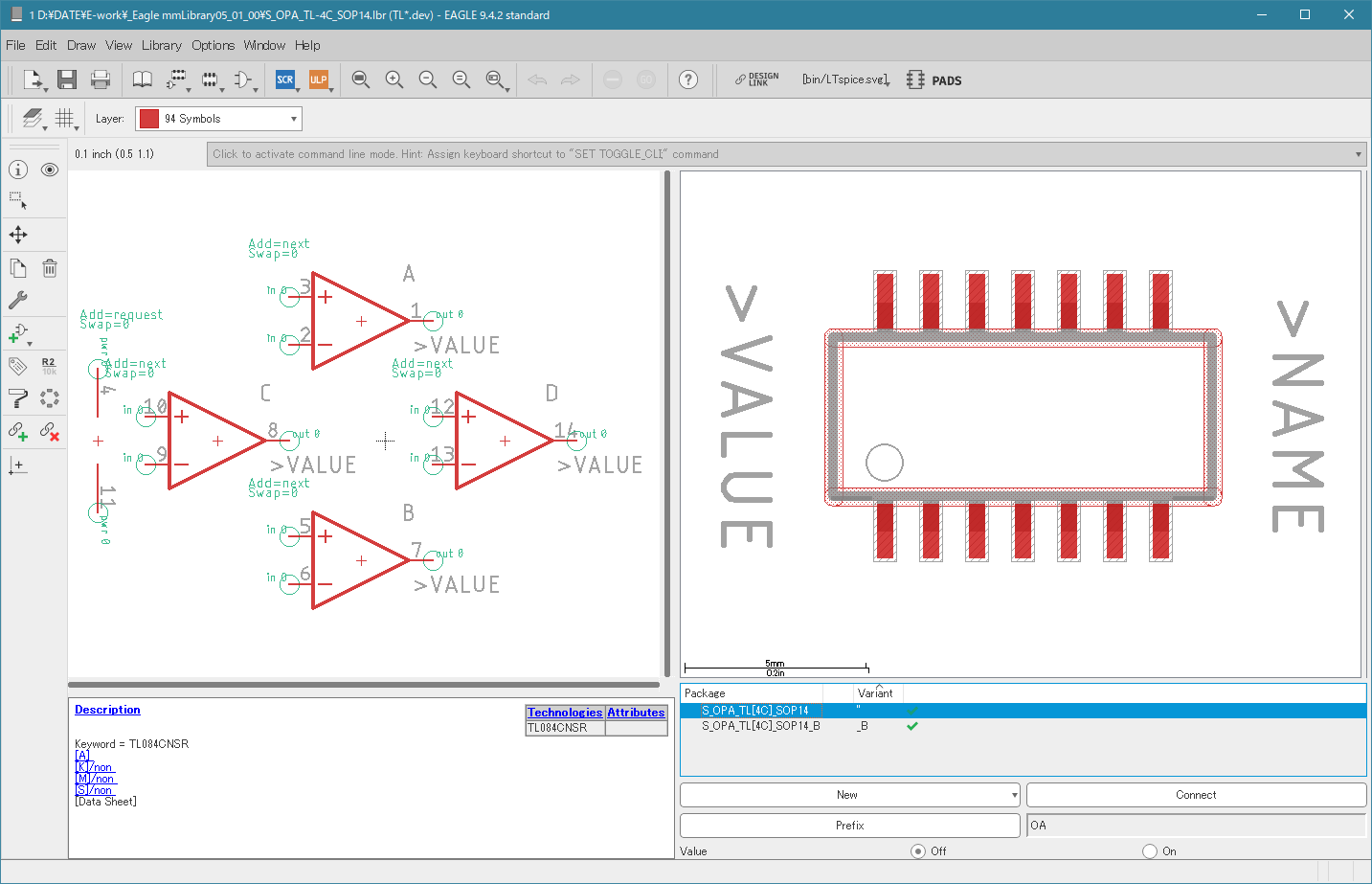Image resolution: width=1372 pixels, height=884 pixels.
Task: Open the File menu
Action: pos(15,45)
